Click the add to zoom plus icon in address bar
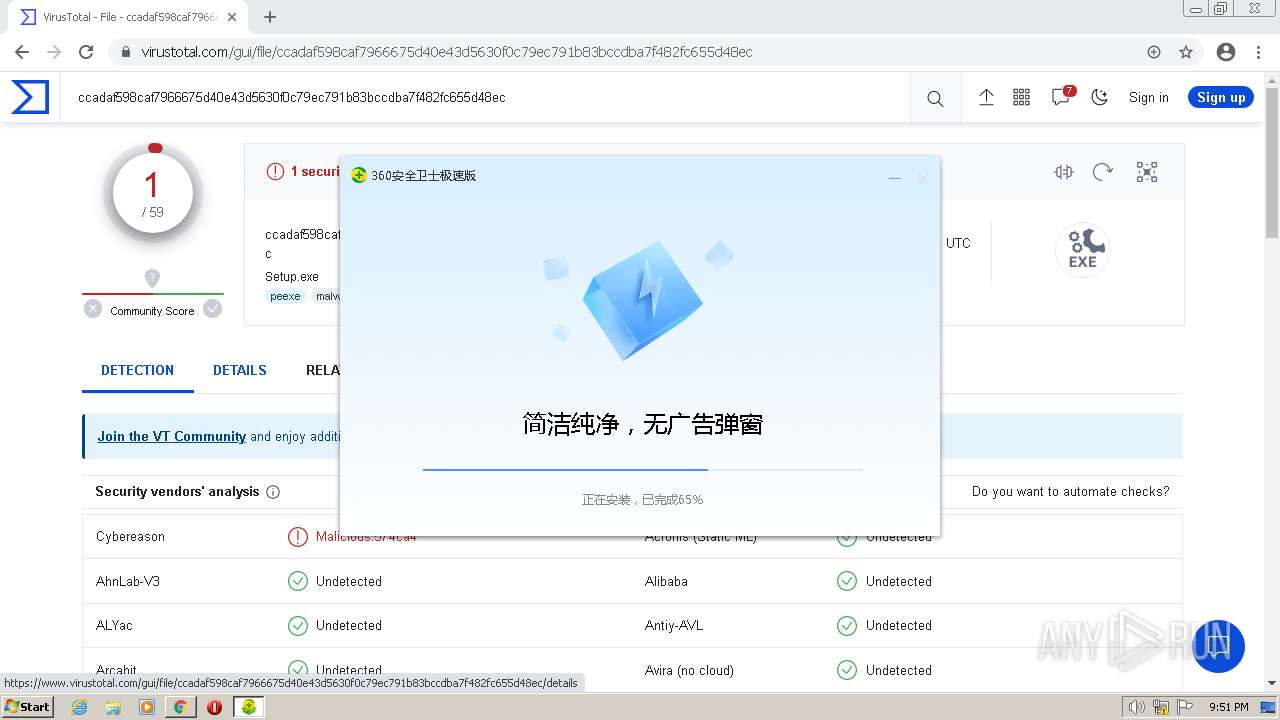The height and width of the screenshot is (720, 1280). (1154, 52)
